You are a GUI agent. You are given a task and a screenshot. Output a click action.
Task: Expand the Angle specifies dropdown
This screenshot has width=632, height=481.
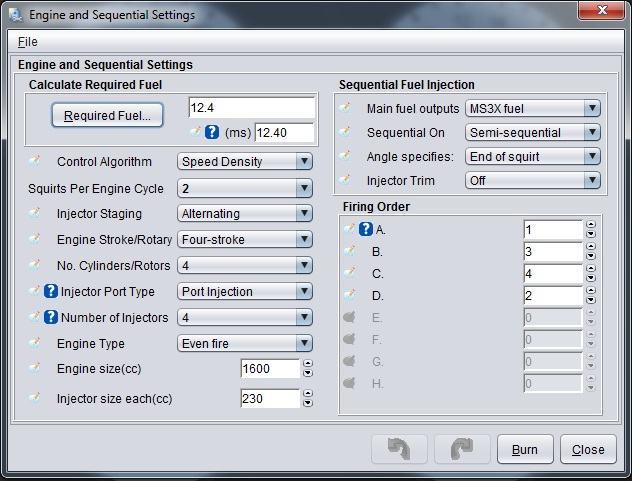coord(533,156)
